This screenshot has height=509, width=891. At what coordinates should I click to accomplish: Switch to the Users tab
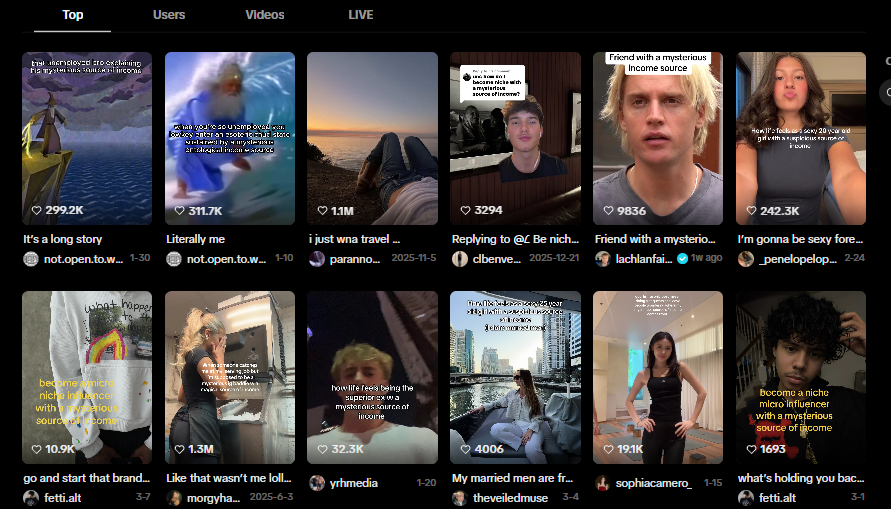169,15
